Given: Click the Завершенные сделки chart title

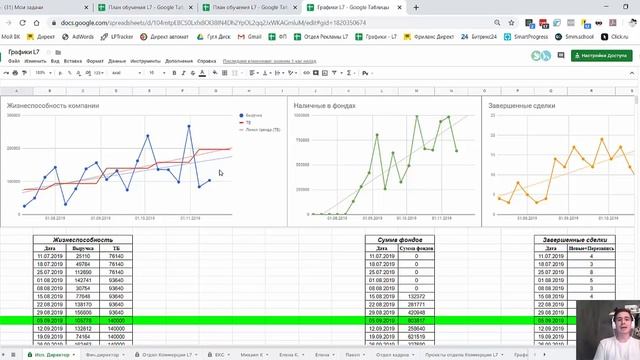Looking at the screenshot, I should coord(522,106).
